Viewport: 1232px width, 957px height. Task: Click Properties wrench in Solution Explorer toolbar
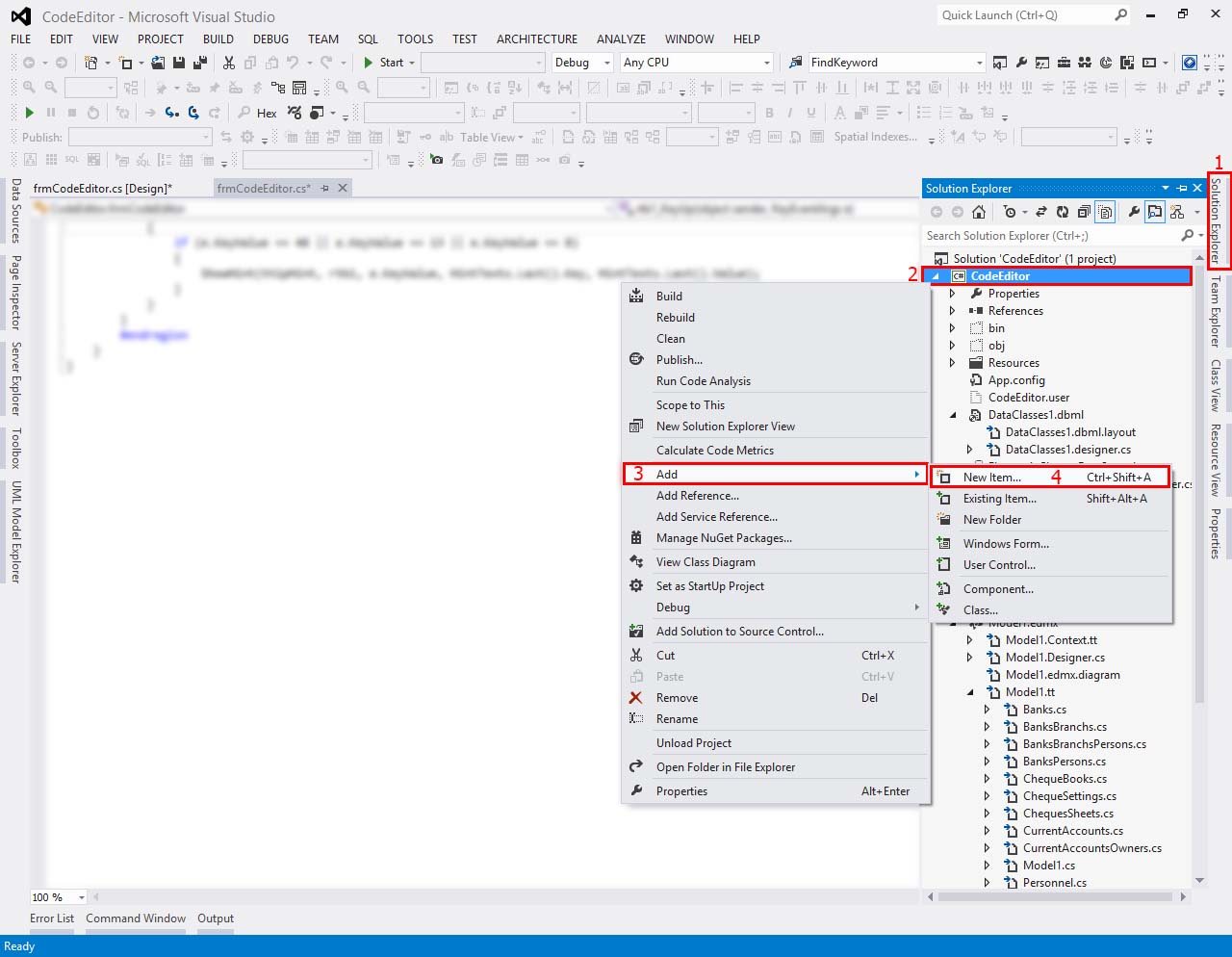1134,212
